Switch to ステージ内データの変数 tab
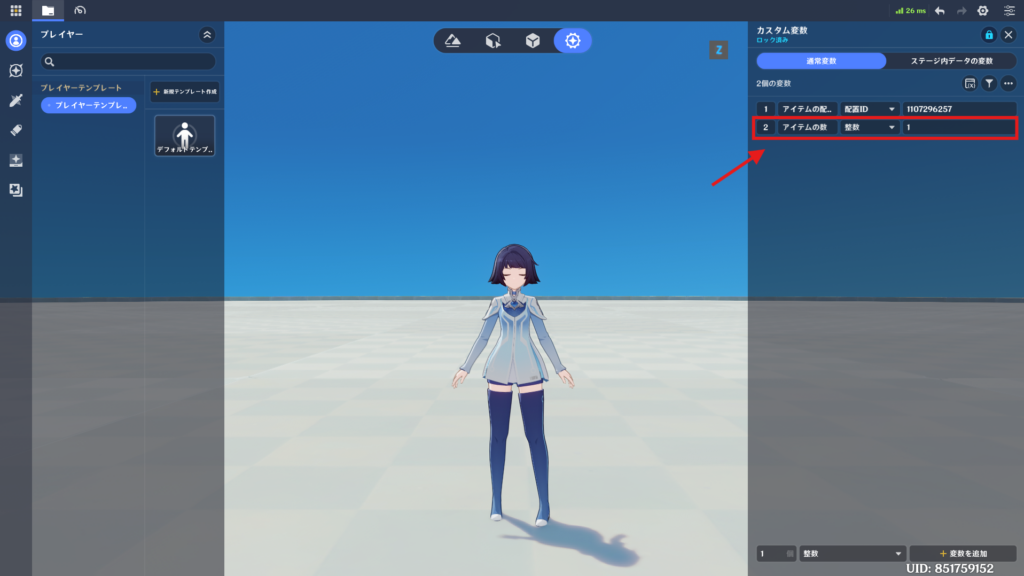 tap(952, 61)
